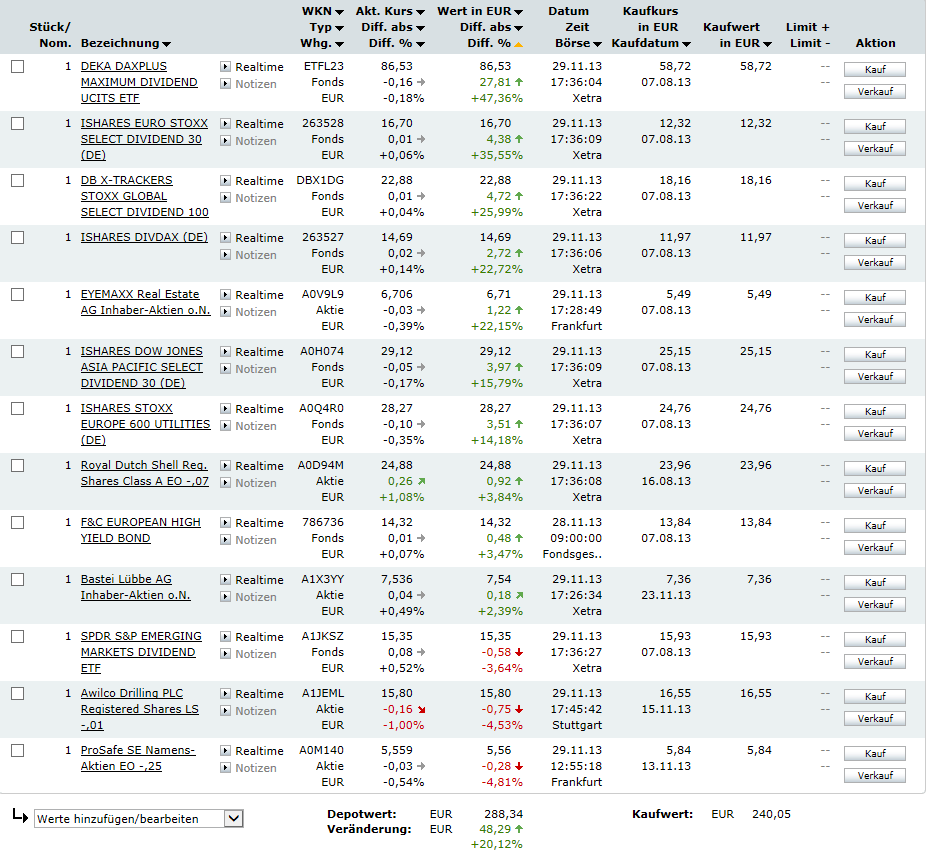Sort by Börse column arrow
This screenshot has width=929, height=865.
pos(597,44)
